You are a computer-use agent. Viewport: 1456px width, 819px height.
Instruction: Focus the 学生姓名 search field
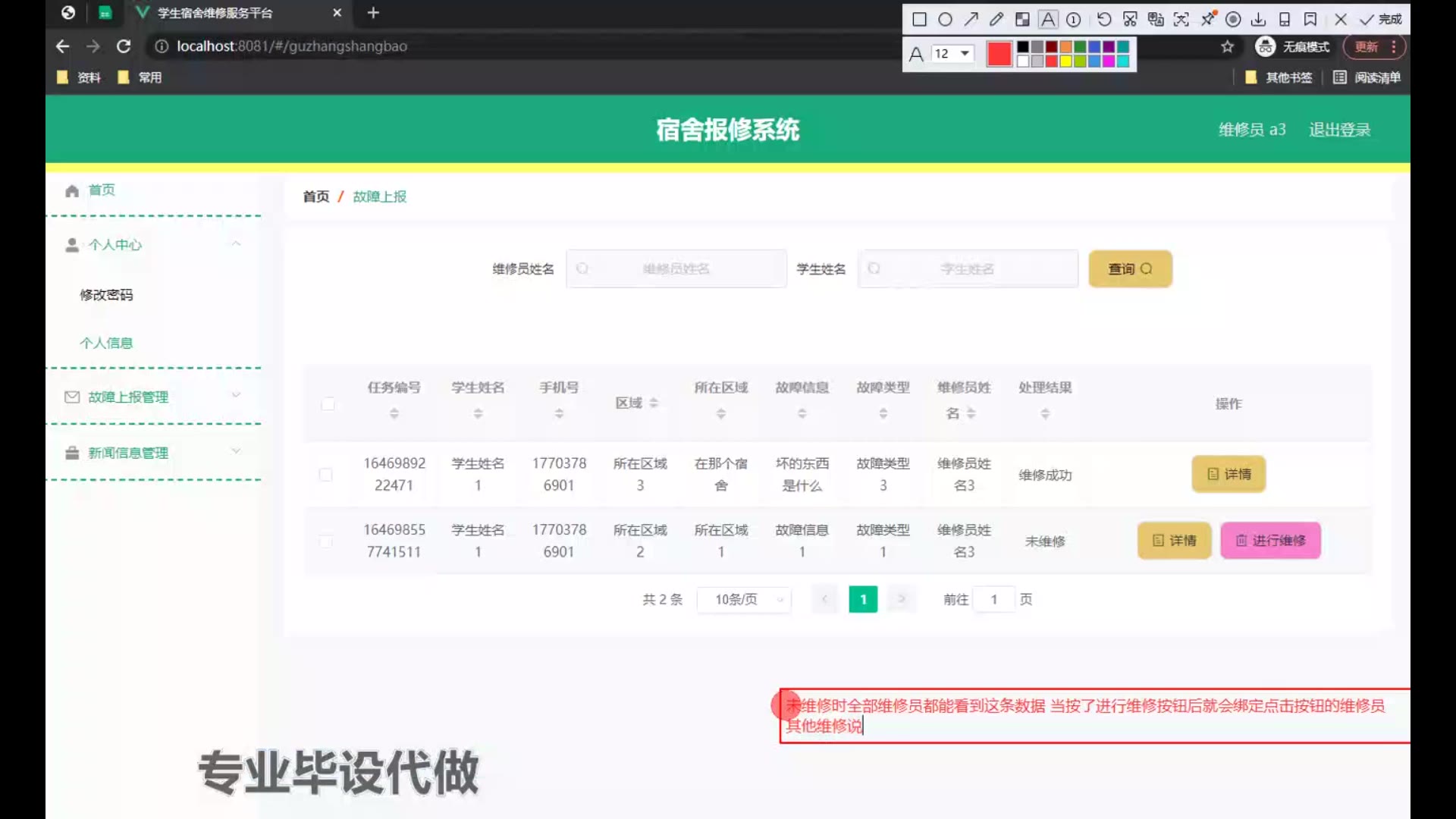tap(968, 269)
